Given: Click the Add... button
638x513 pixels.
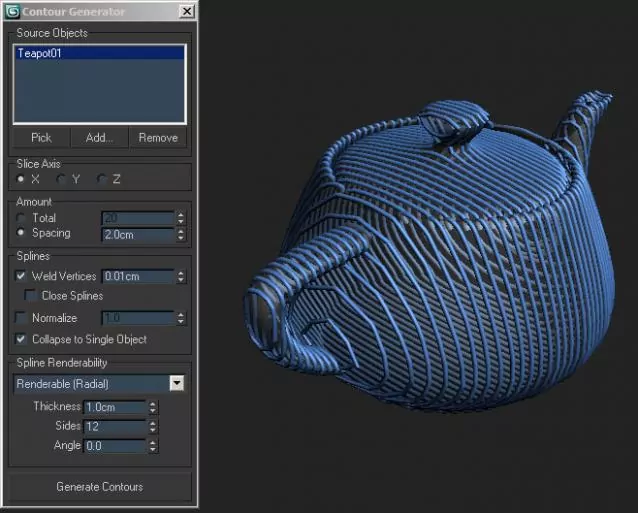Looking at the screenshot, I should pyautogui.click(x=100, y=138).
